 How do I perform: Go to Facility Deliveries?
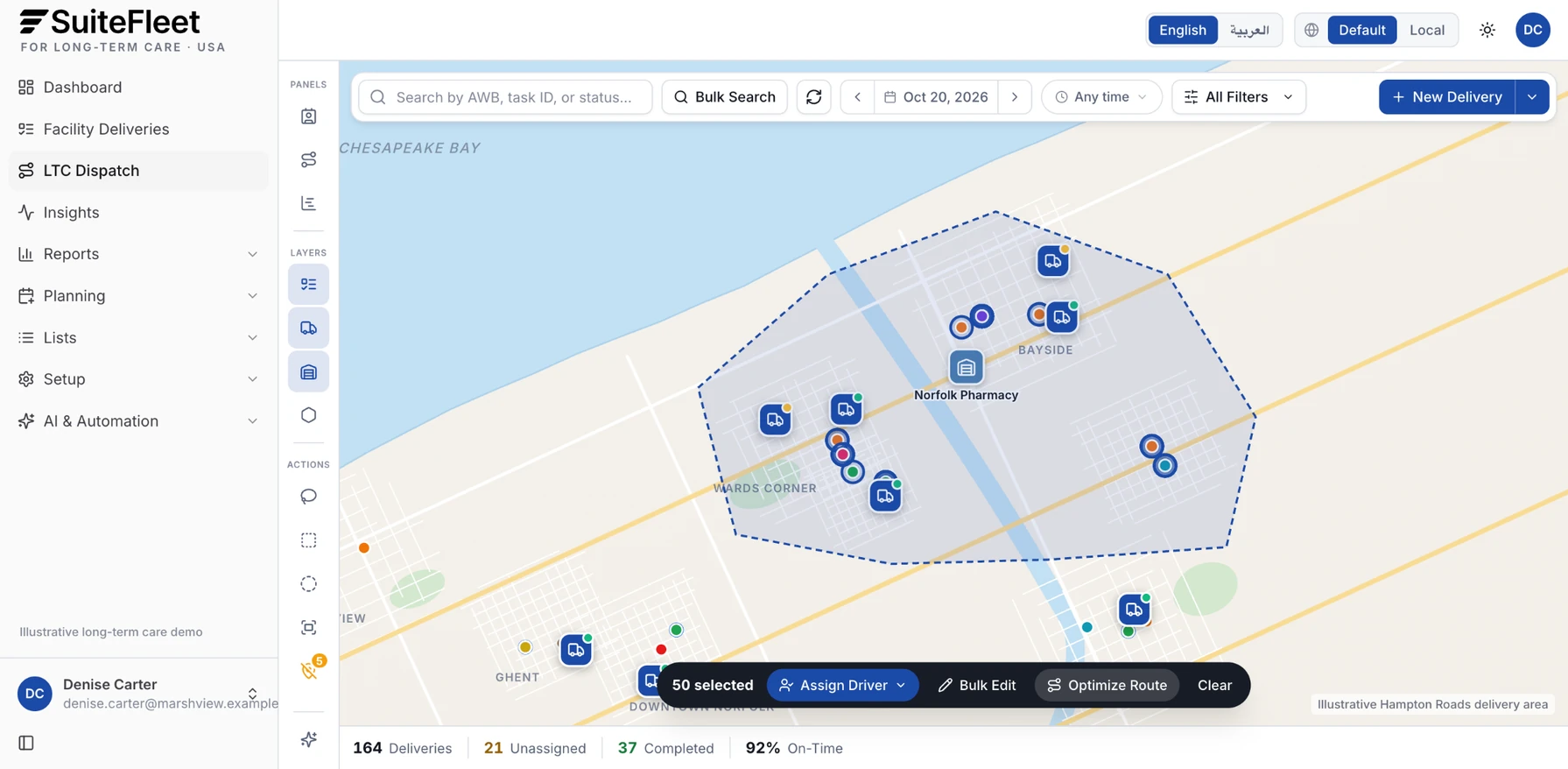point(138,129)
